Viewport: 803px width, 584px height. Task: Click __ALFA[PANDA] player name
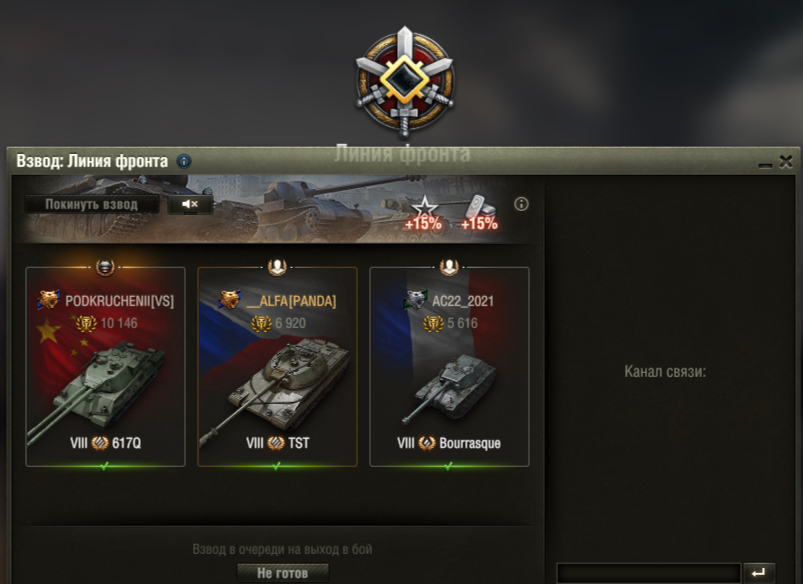point(291,301)
